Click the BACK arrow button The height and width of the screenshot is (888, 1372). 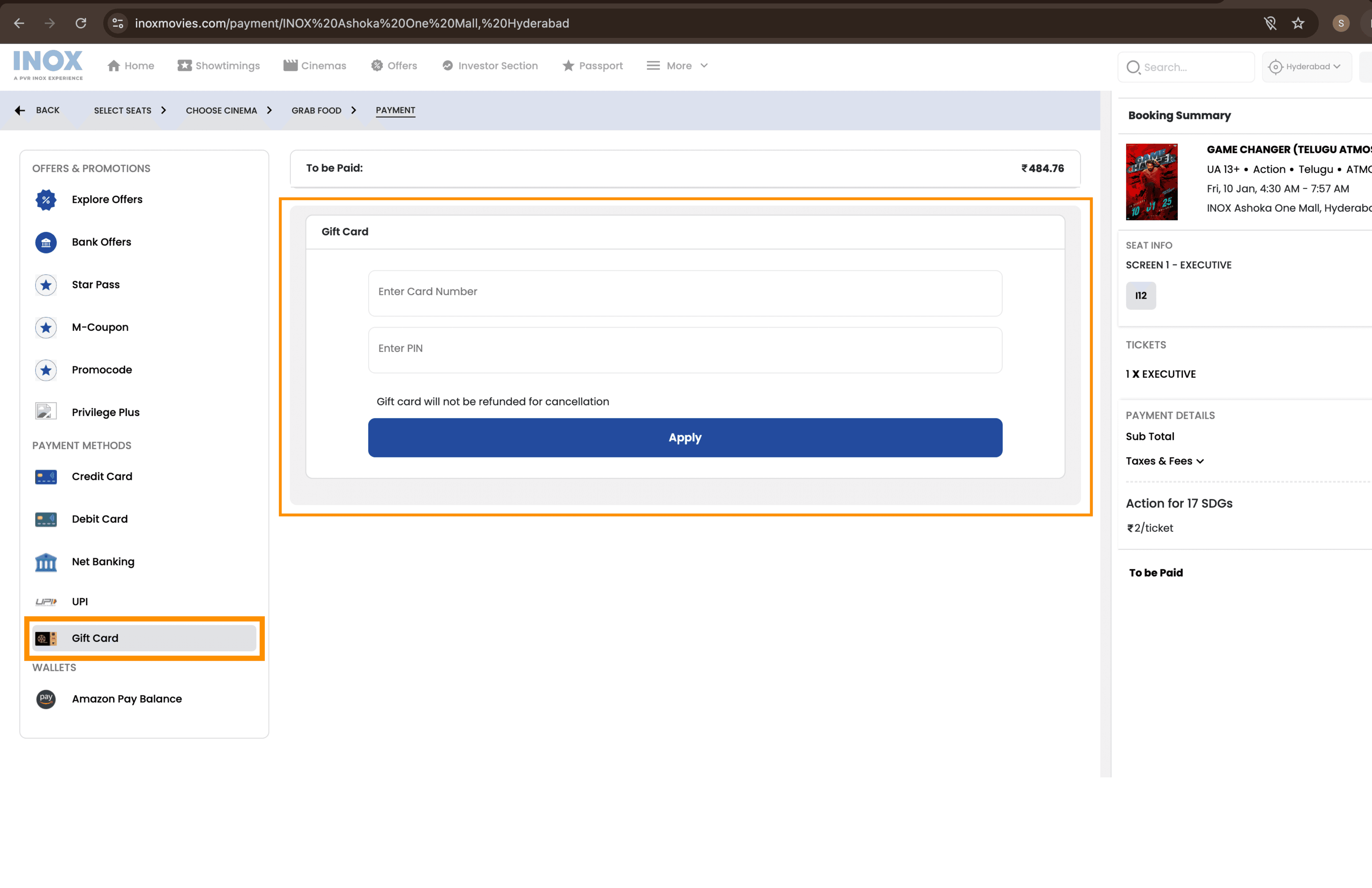point(38,110)
